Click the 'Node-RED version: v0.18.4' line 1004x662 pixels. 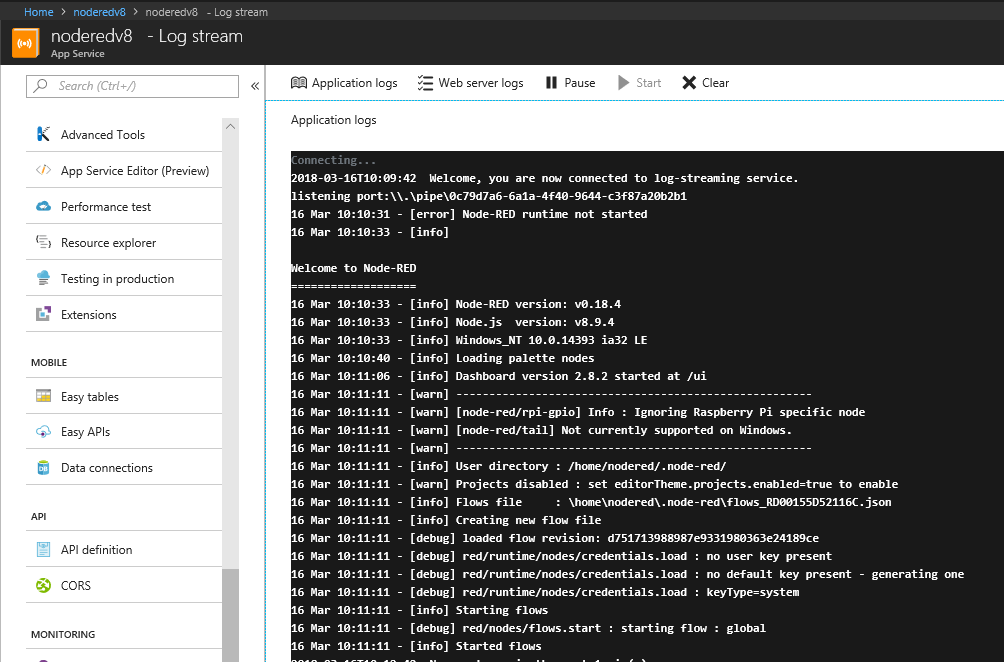[456, 303]
